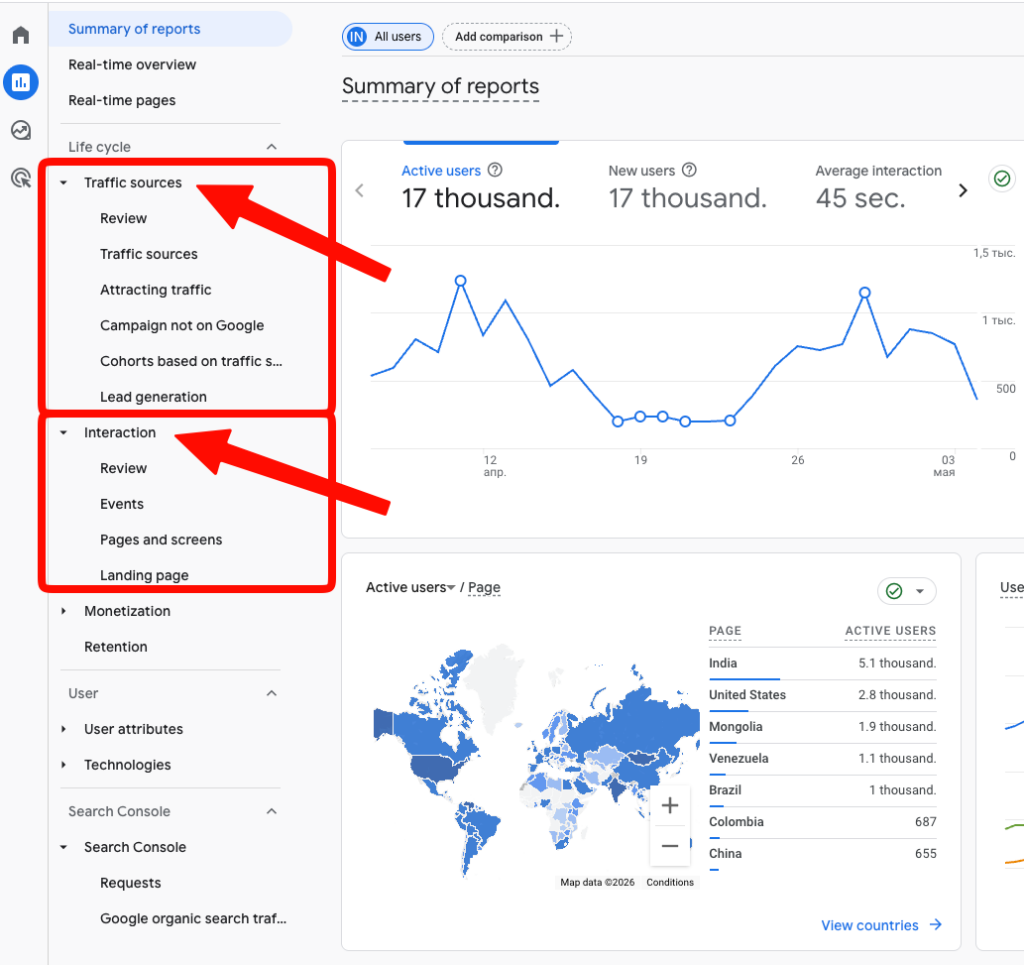Expand the Technologies group
The width and height of the screenshot is (1024, 965).
tap(63, 765)
